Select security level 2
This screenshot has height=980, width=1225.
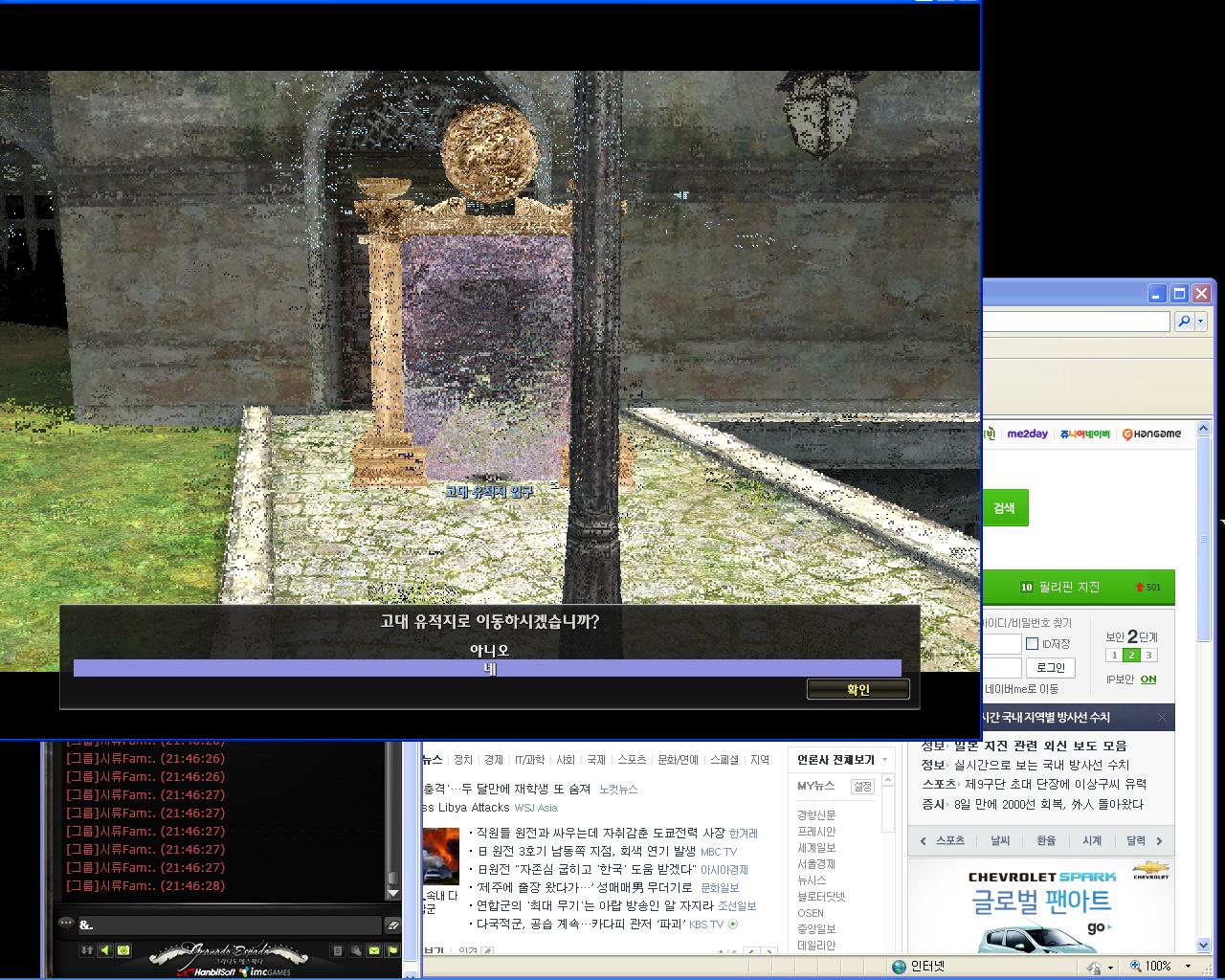click(1131, 656)
